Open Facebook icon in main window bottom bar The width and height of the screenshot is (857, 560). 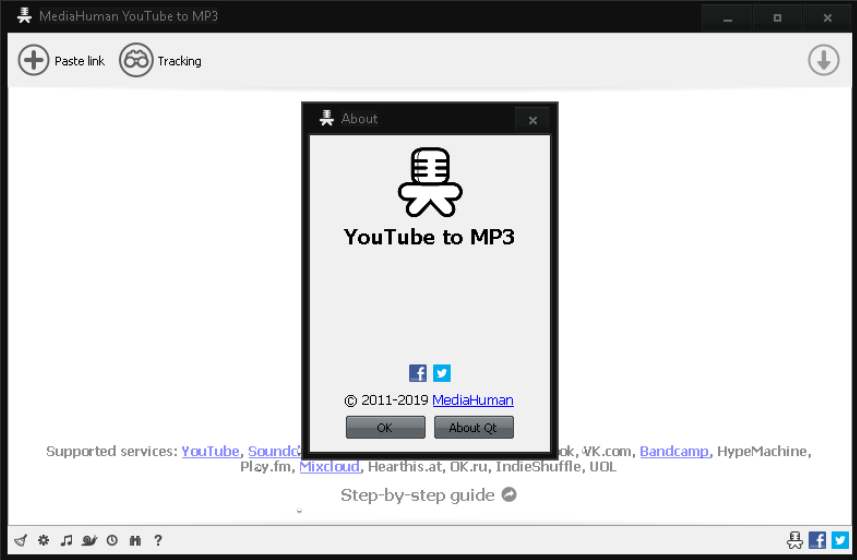pyautogui.click(x=818, y=540)
